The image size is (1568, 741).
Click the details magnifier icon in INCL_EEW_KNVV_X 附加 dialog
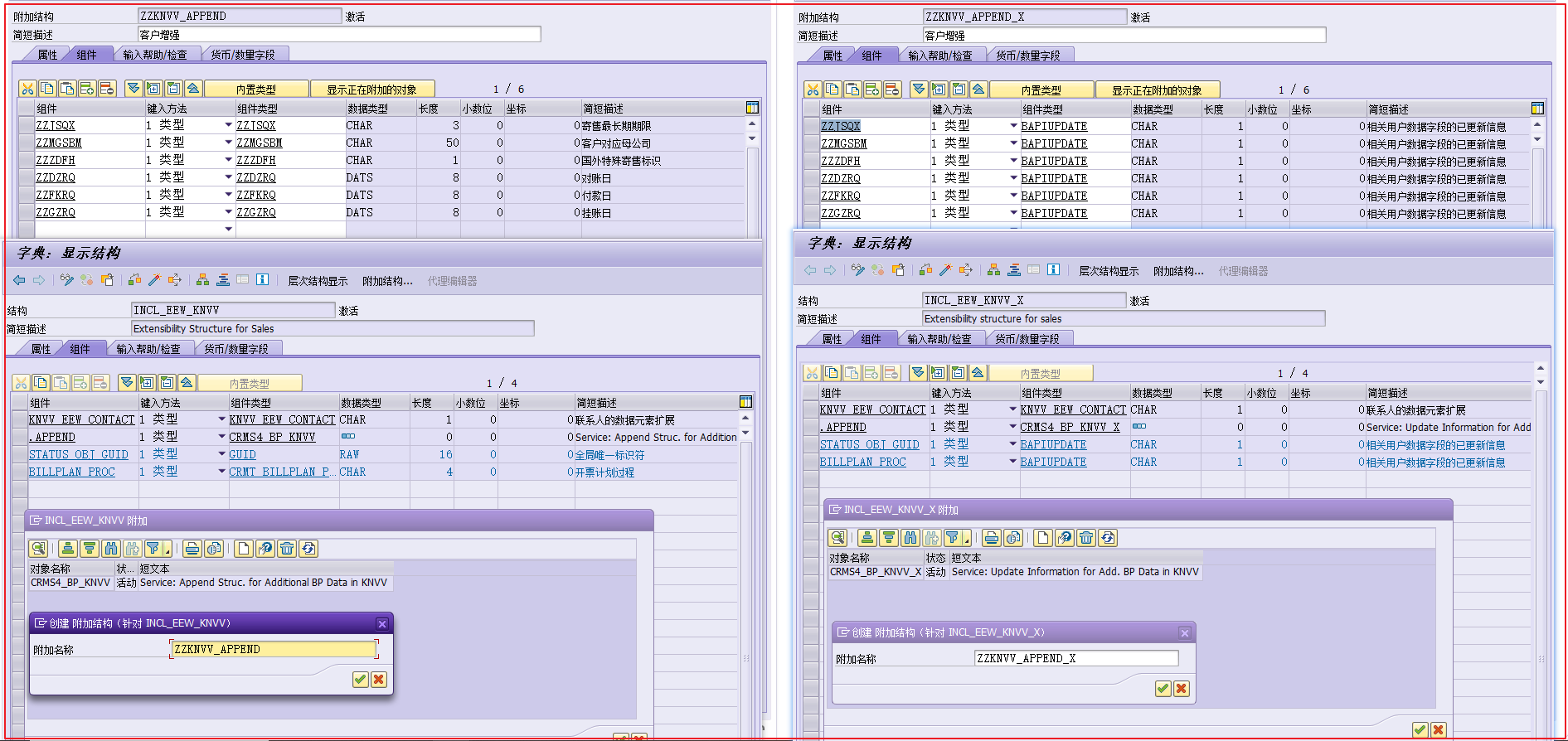coord(837,537)
